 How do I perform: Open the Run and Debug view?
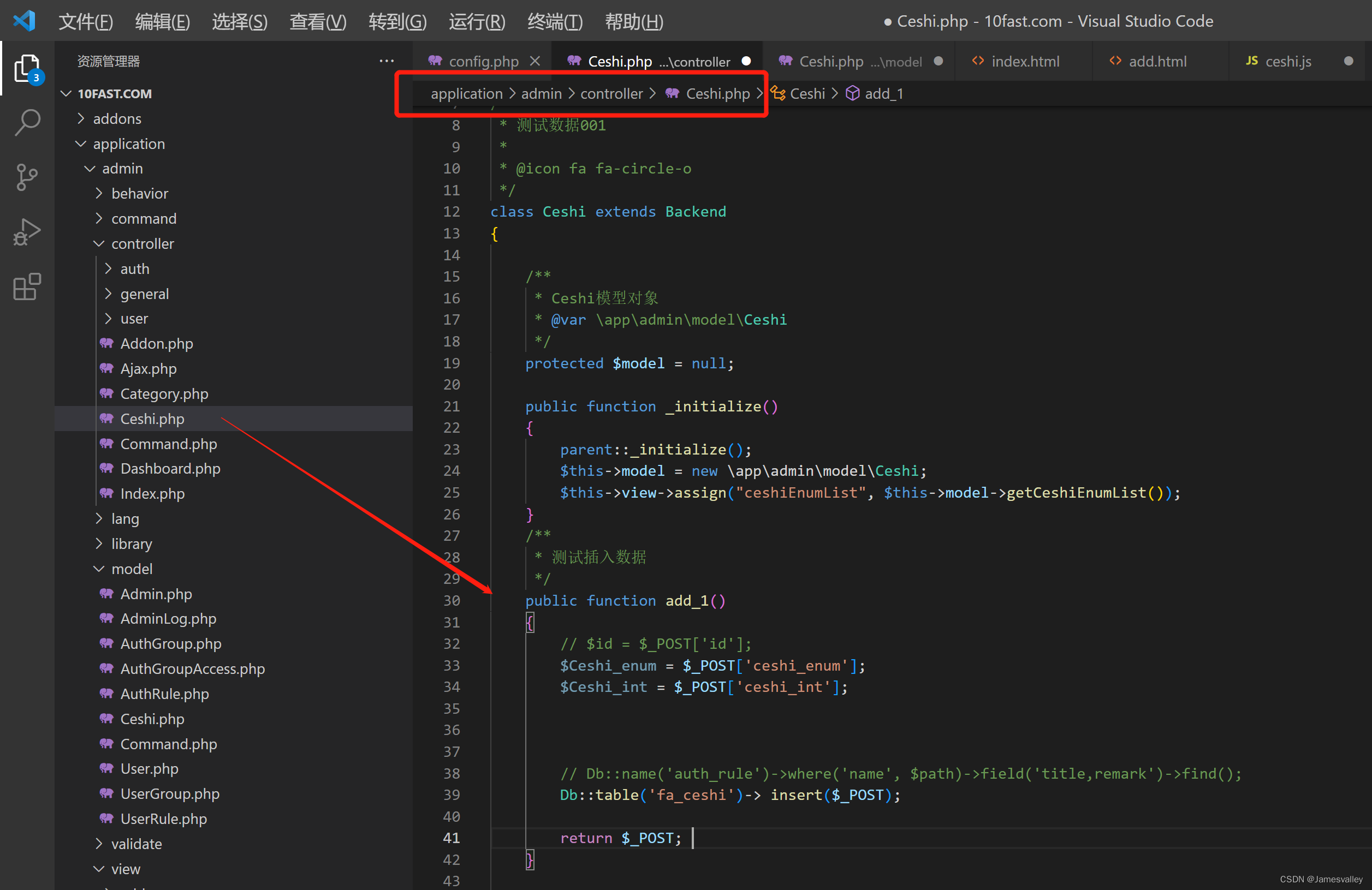[27, 231]
